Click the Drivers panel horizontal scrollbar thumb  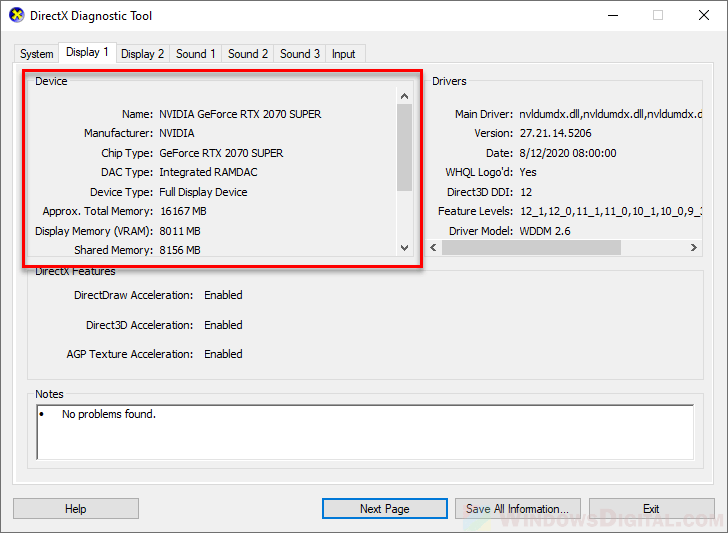(x=531, y=247)
